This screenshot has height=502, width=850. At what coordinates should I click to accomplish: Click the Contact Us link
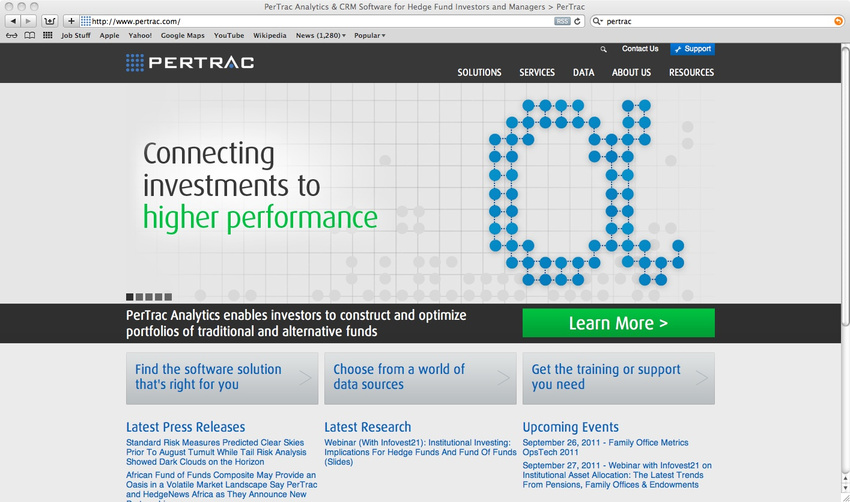click(640, 49)
